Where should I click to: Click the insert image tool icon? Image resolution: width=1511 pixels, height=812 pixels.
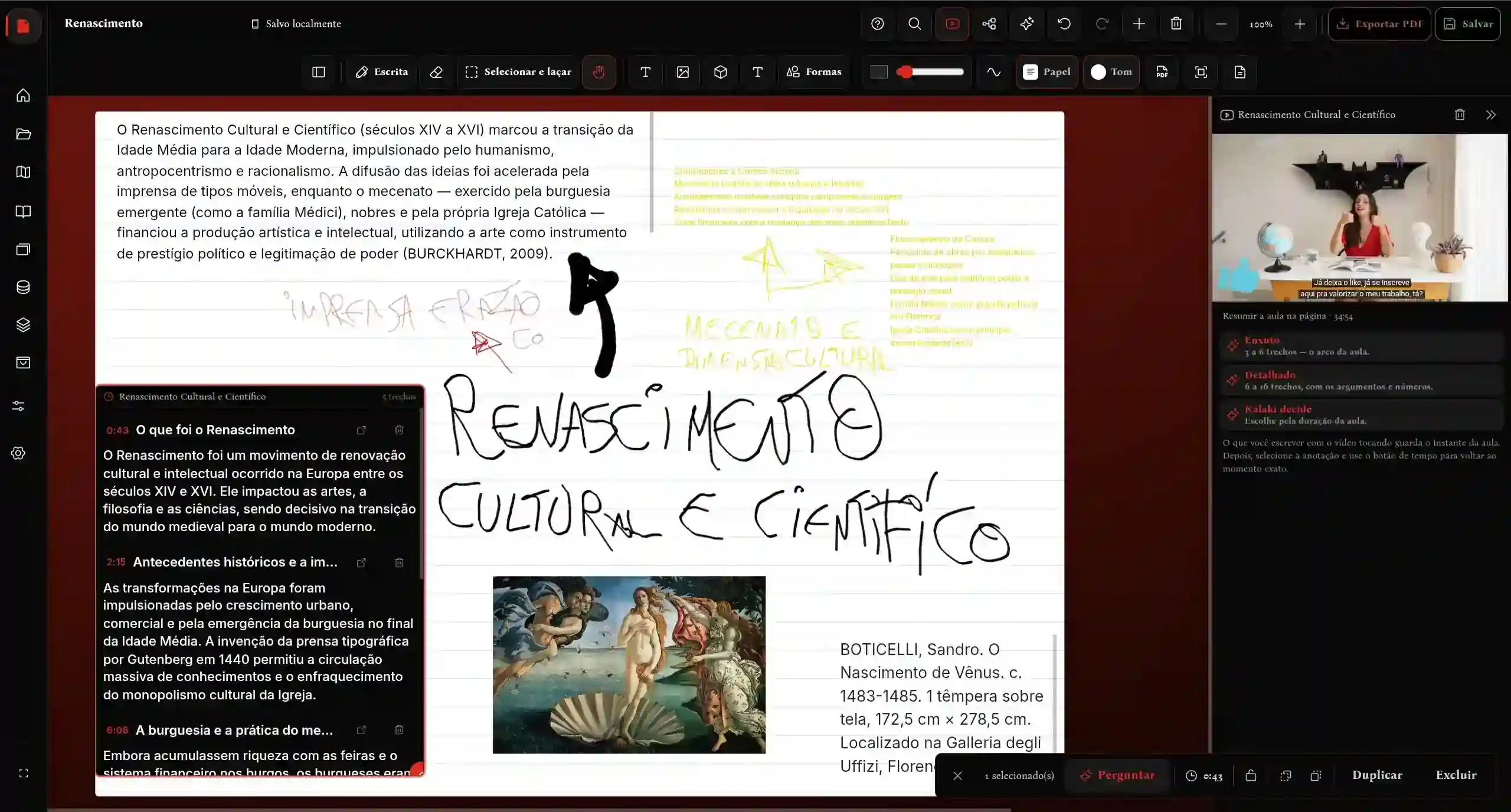tap(683, 72)
